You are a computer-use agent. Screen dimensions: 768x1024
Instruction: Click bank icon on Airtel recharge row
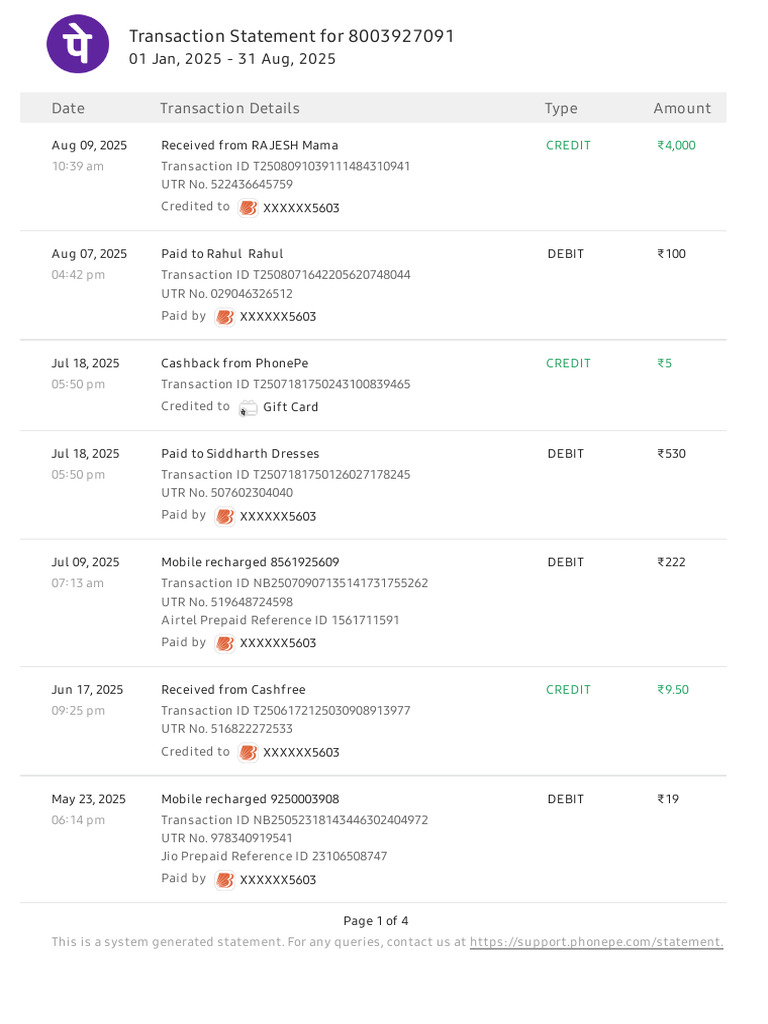[x=225, y=643]
